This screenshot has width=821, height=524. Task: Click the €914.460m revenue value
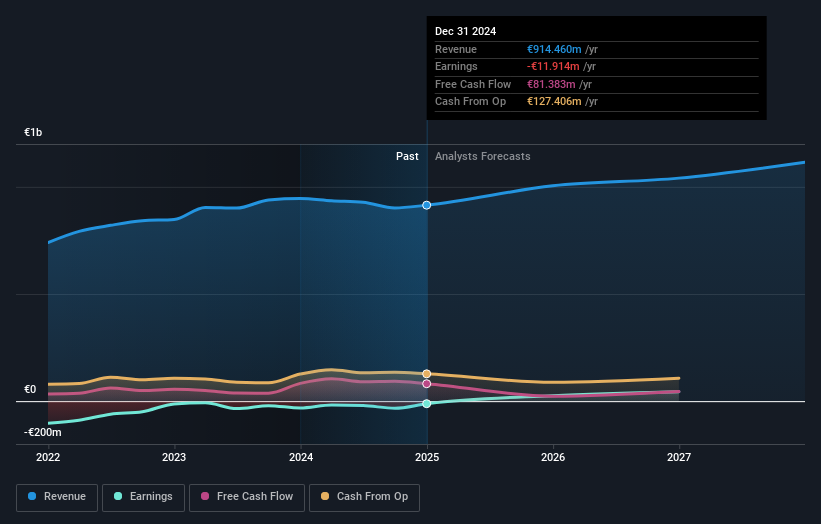tap(554, 49)
